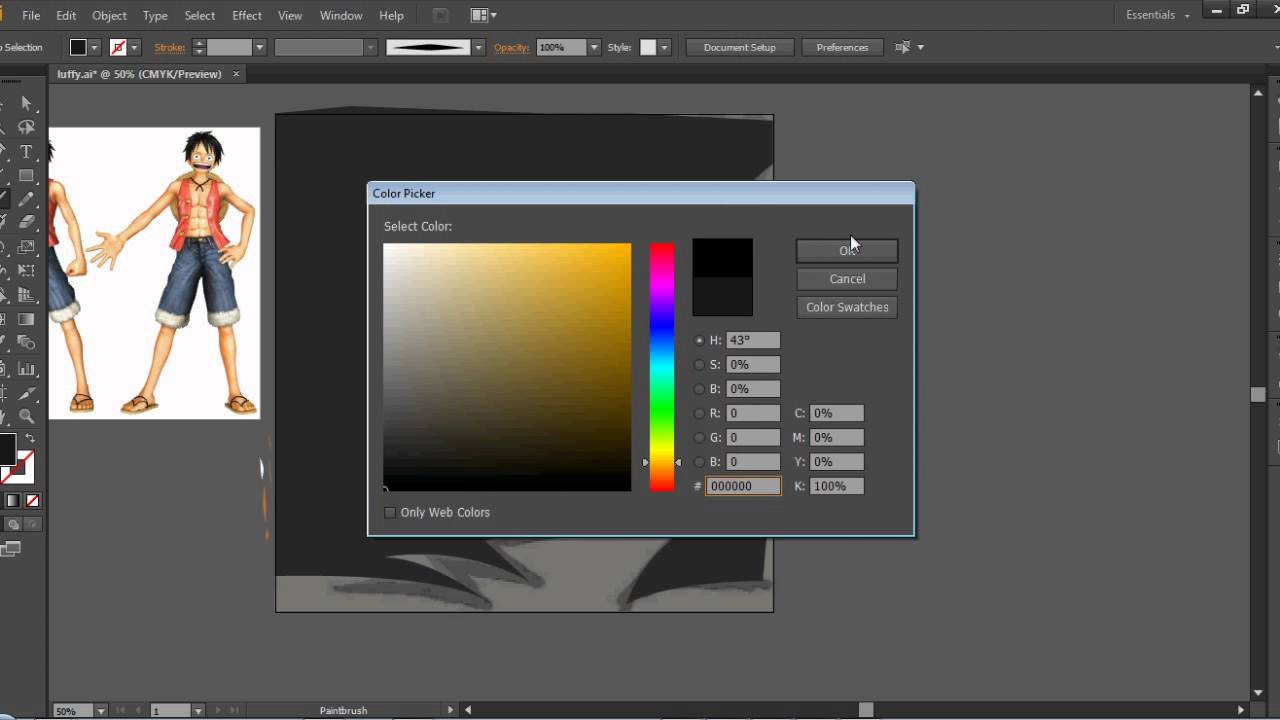The image size is (1280, 720).
Task: Close the luffy.ai document tab
Action: (237, 74)
